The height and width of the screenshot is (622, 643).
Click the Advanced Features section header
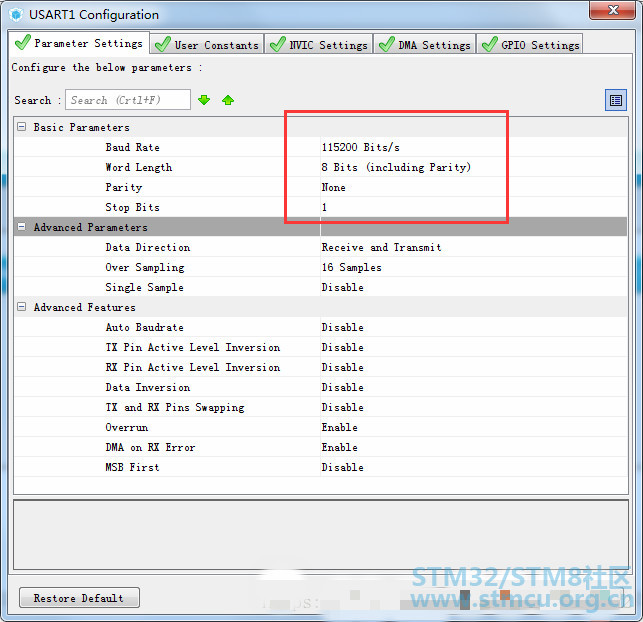(x=84, y=307)
